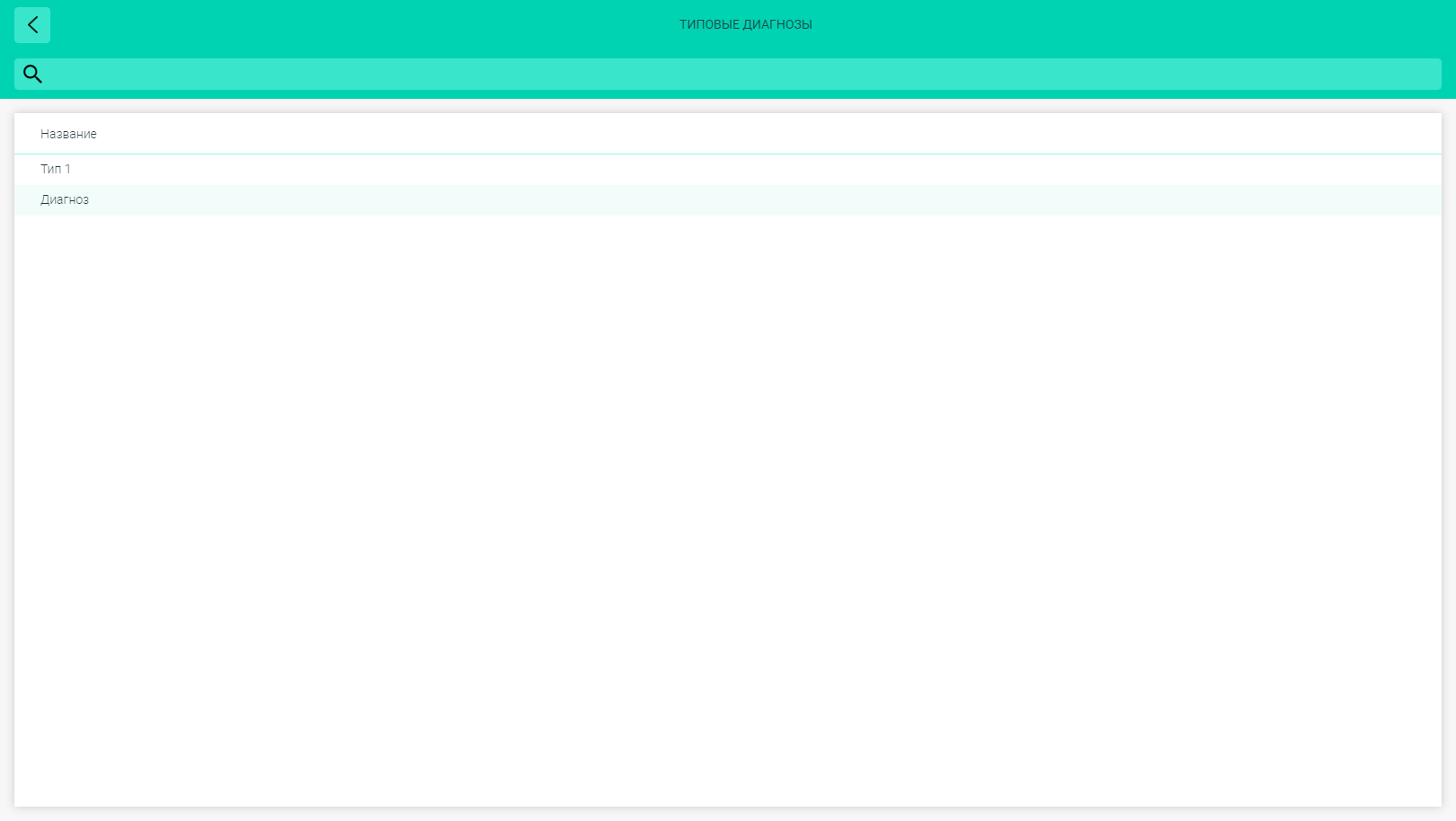Viewport: 1456px width, 821px height.
Task: Select the Тип 1 row
Action: click(x=728, y=170)
